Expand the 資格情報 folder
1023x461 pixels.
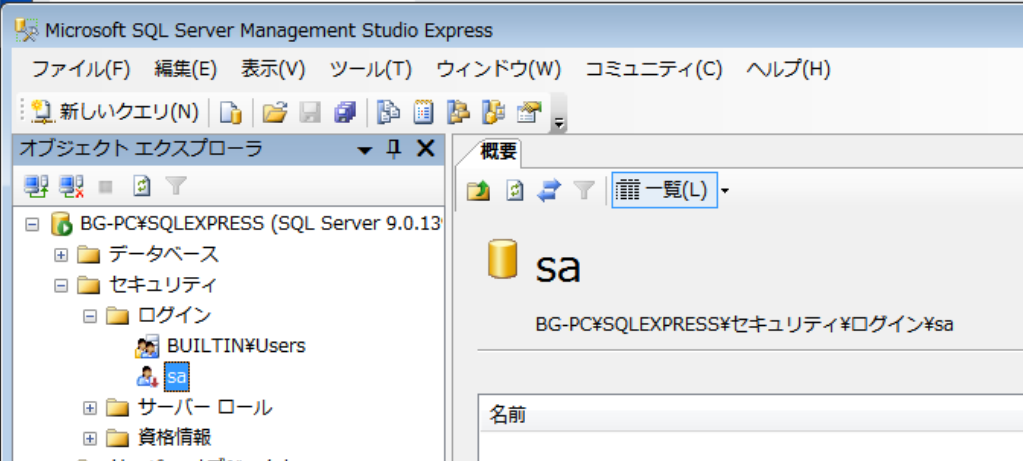click(90, 438)
